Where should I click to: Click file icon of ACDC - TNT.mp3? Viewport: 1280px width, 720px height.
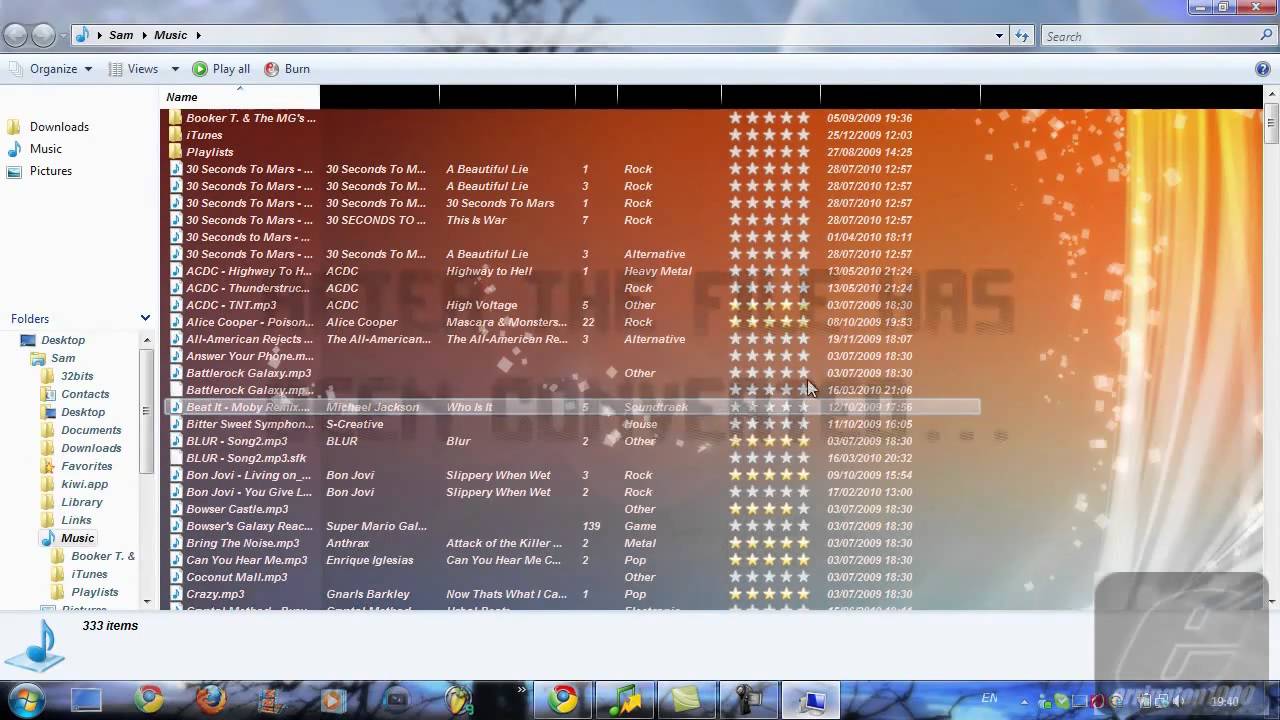point(175,305)
